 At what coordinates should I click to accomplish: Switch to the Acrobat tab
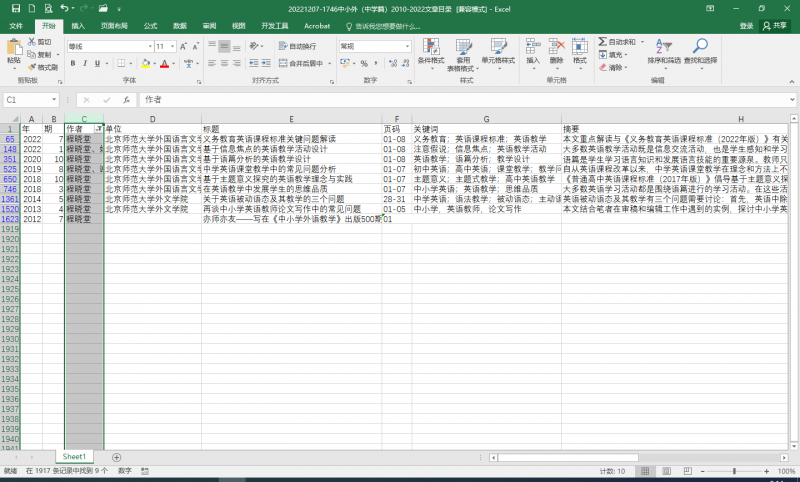tap(317, 26)
